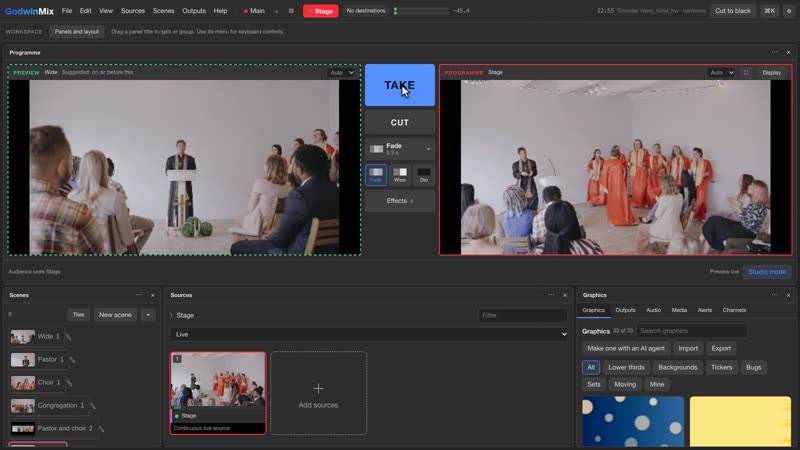The width and height of the screenshot is (800, 450).
Task: Click the plus icon next to Main
Action: point(277,11)
